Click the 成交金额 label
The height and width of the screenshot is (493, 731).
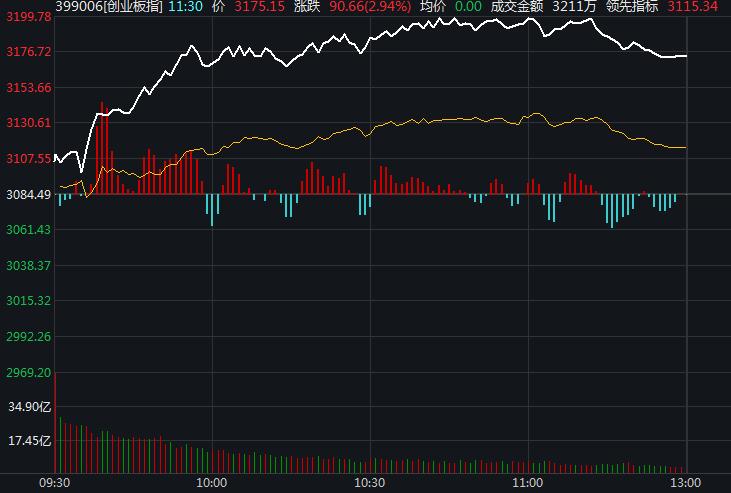point(517,6)
